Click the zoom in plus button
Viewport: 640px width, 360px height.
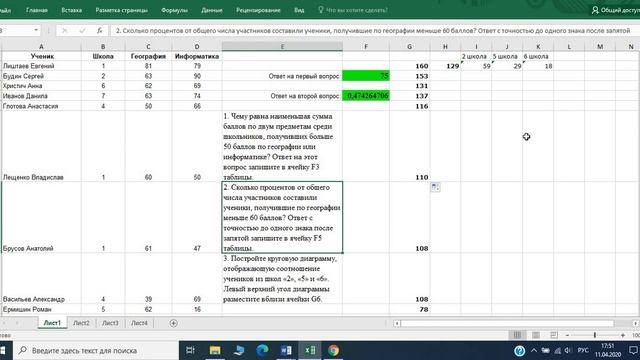click(623, 335)
